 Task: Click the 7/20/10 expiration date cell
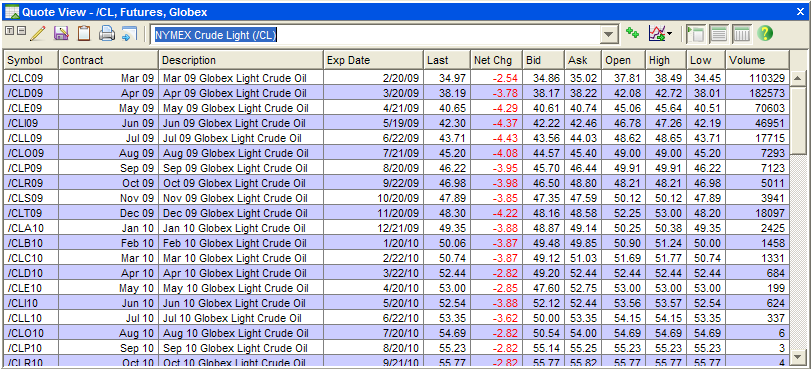coord(373,333)
